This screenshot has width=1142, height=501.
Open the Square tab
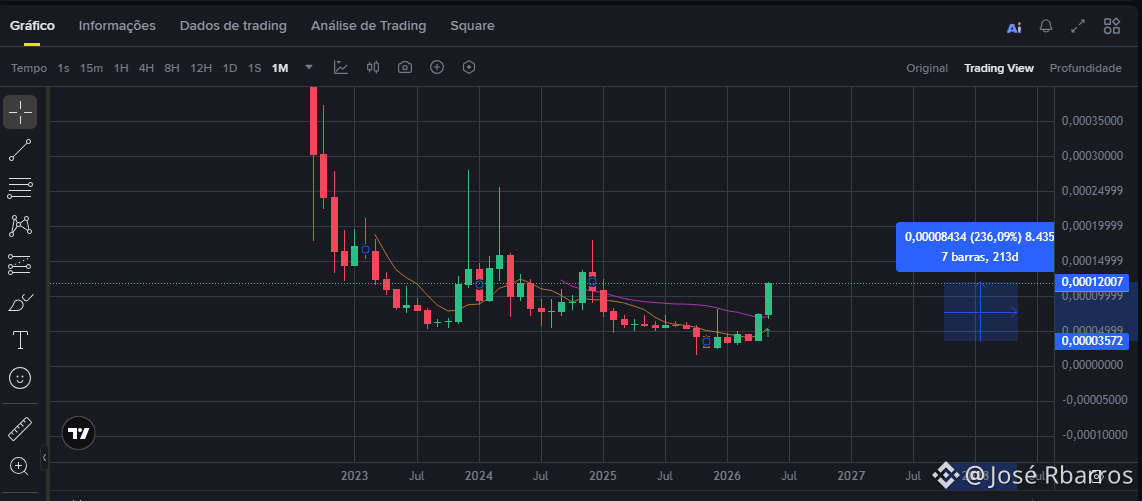(x=472, y=25)
